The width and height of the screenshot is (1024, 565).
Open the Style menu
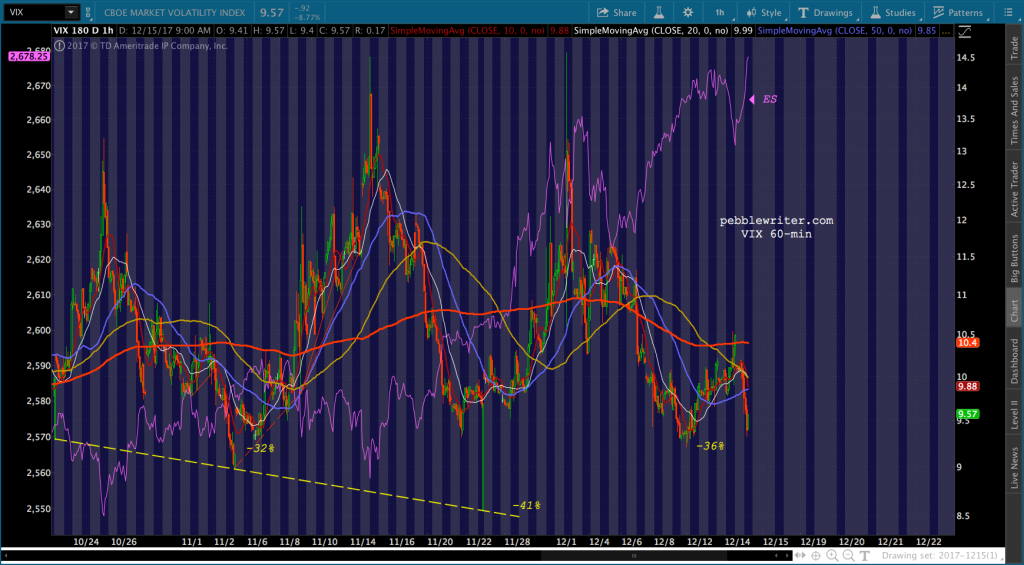click(x=763, y=12)
